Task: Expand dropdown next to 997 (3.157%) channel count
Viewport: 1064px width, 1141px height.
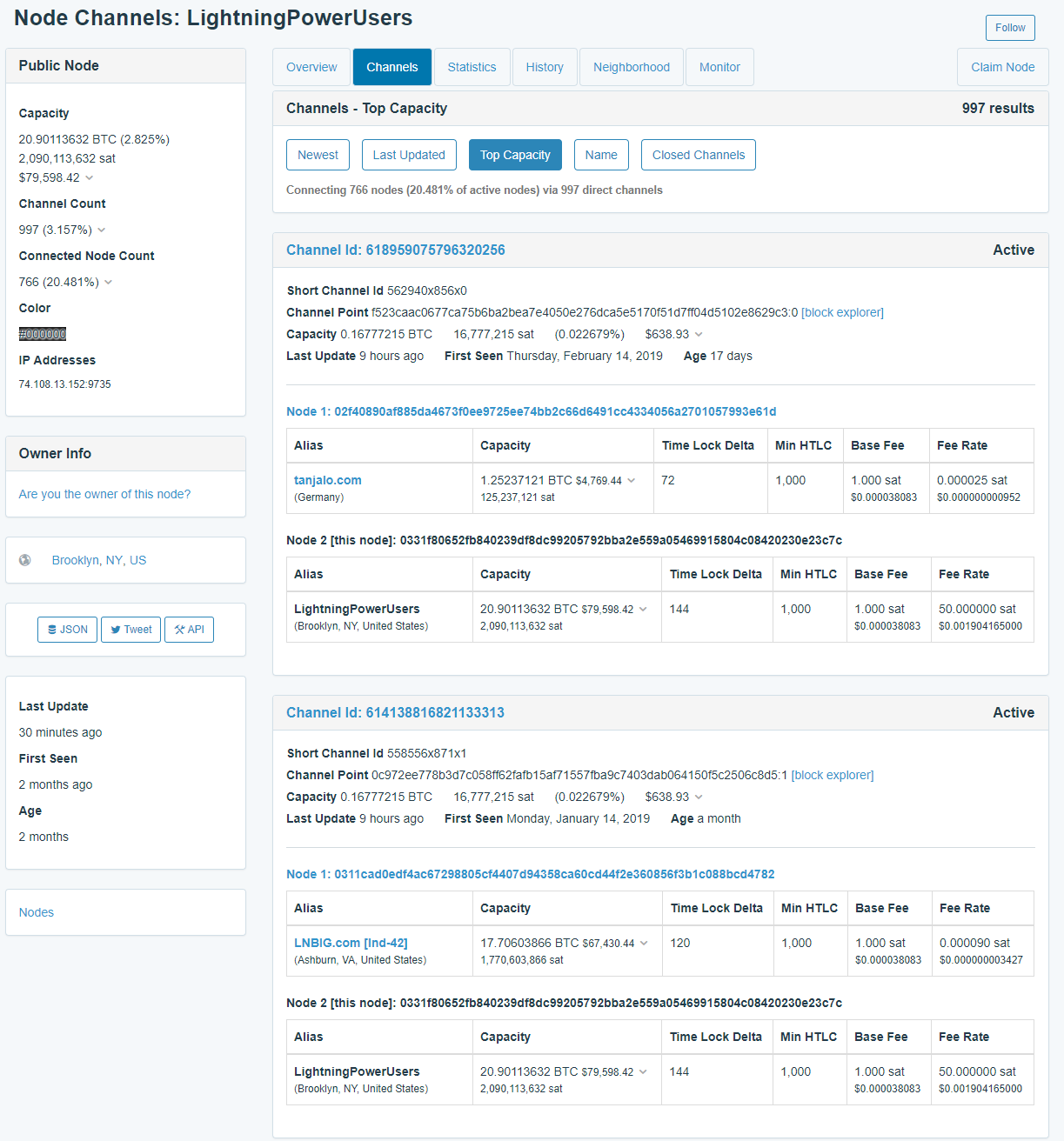Action: 101,230
